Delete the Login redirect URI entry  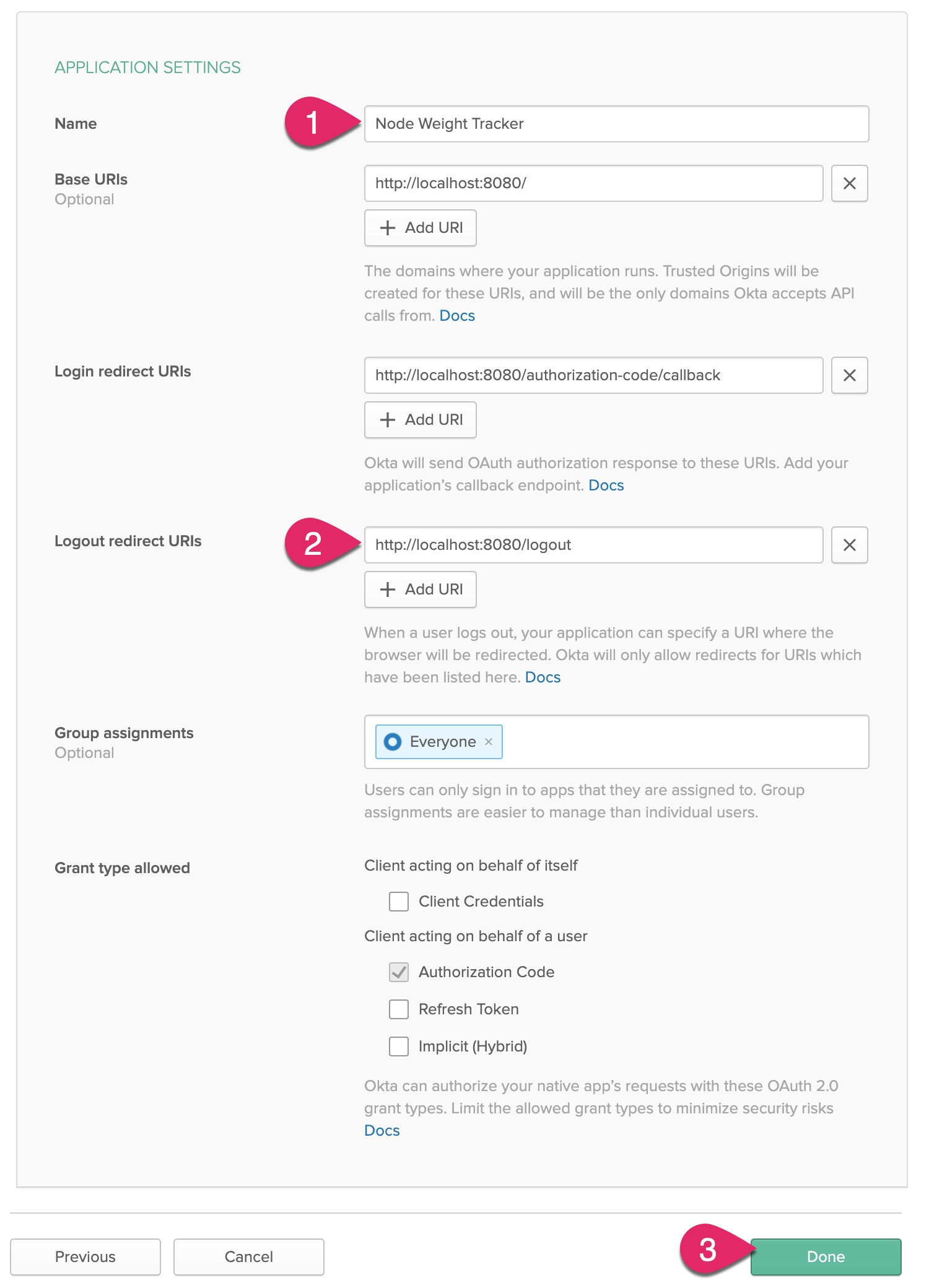point(849,375)
